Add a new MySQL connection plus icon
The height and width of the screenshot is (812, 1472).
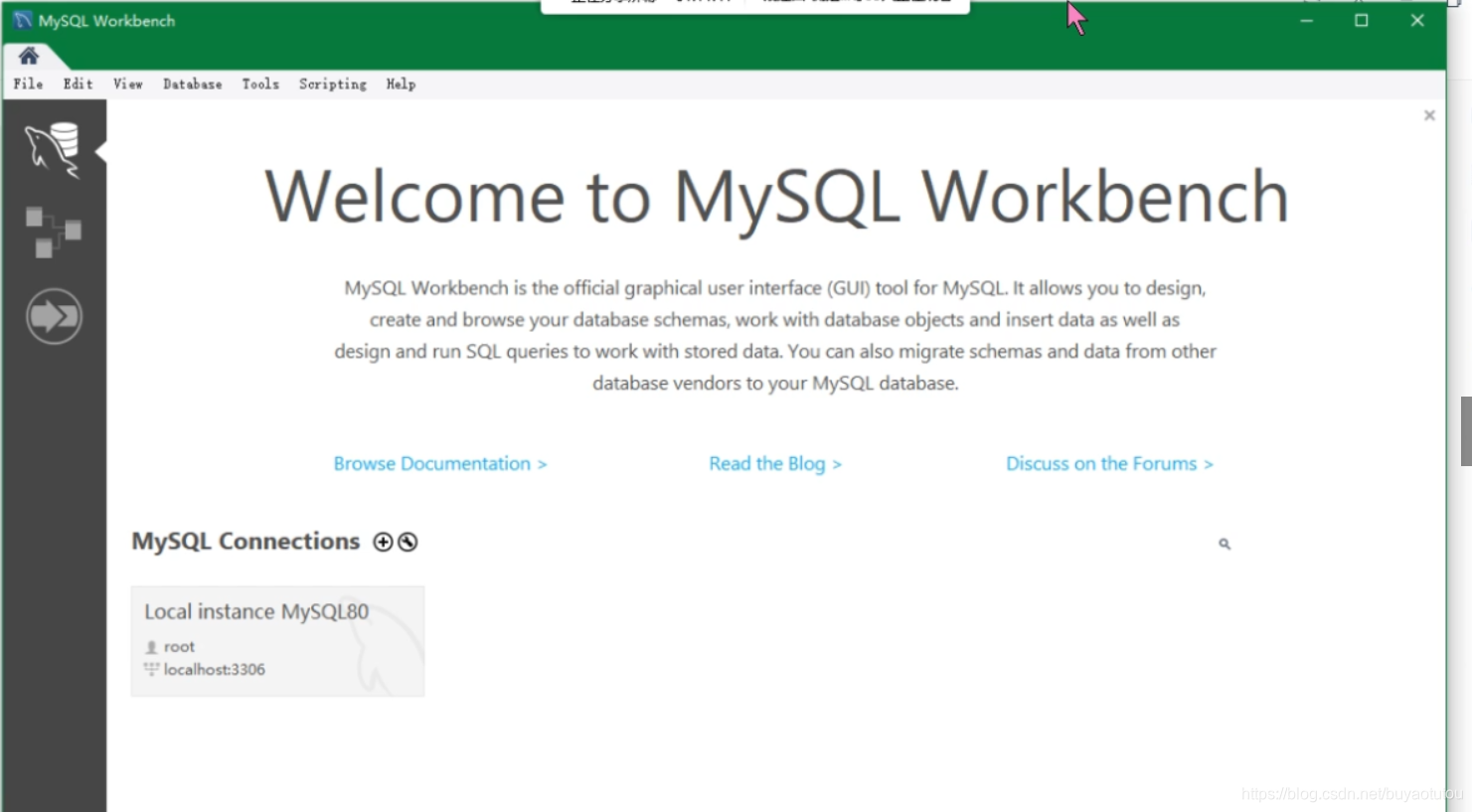tap(383, 542)
